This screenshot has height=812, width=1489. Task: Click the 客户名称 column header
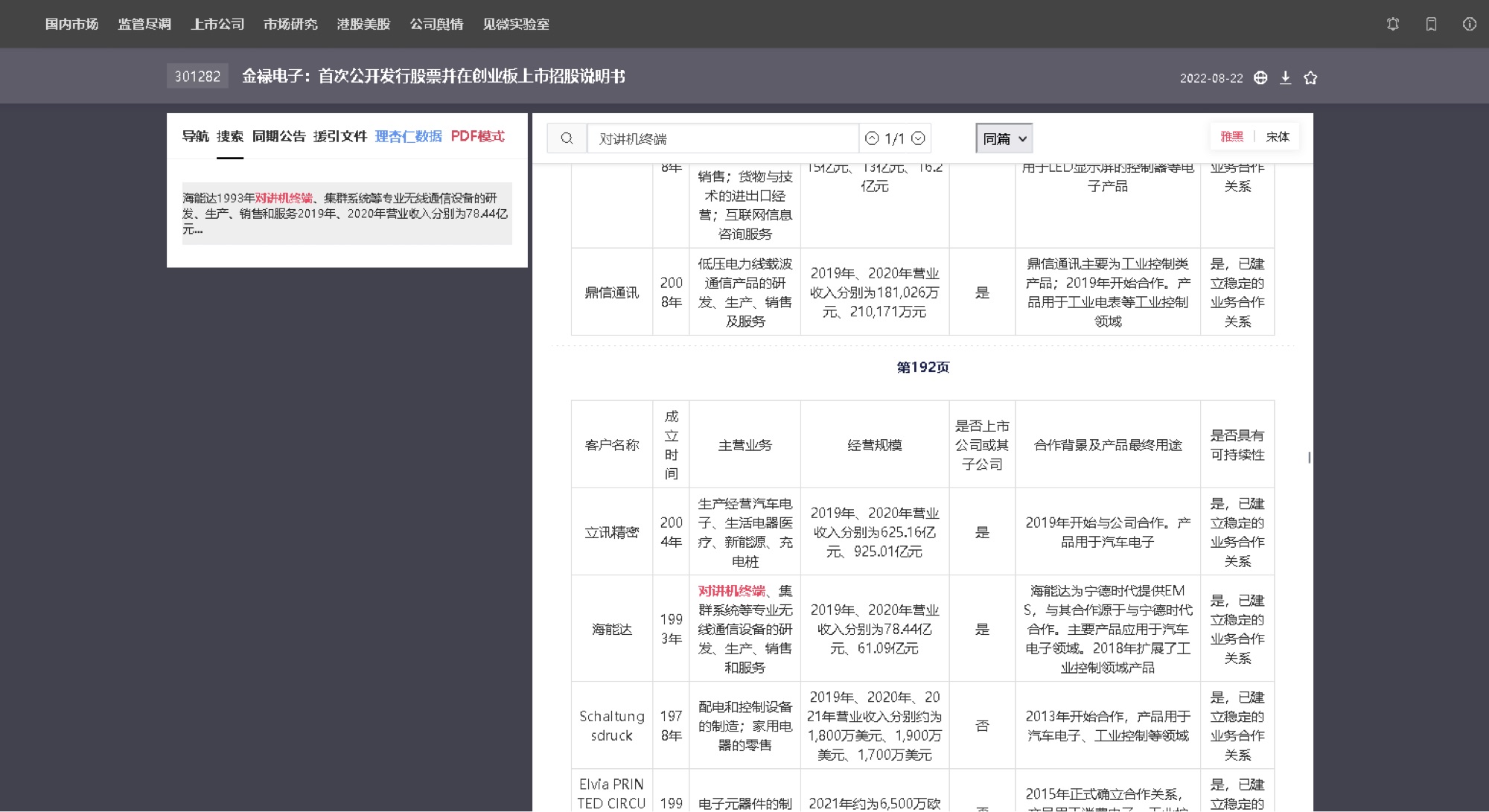(x=612, y=445)
